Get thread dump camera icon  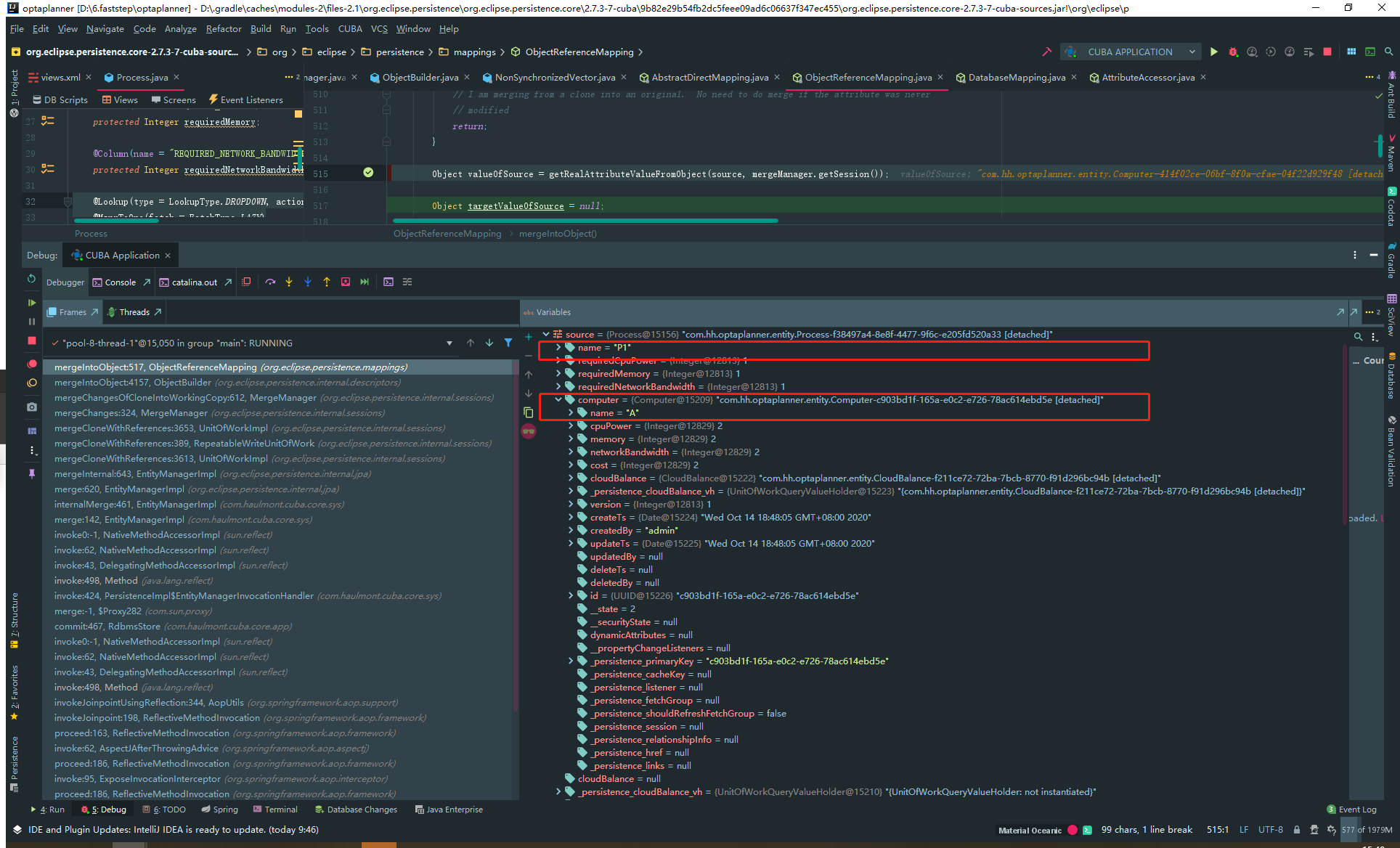pyautogui.click(x=31, y=407)
